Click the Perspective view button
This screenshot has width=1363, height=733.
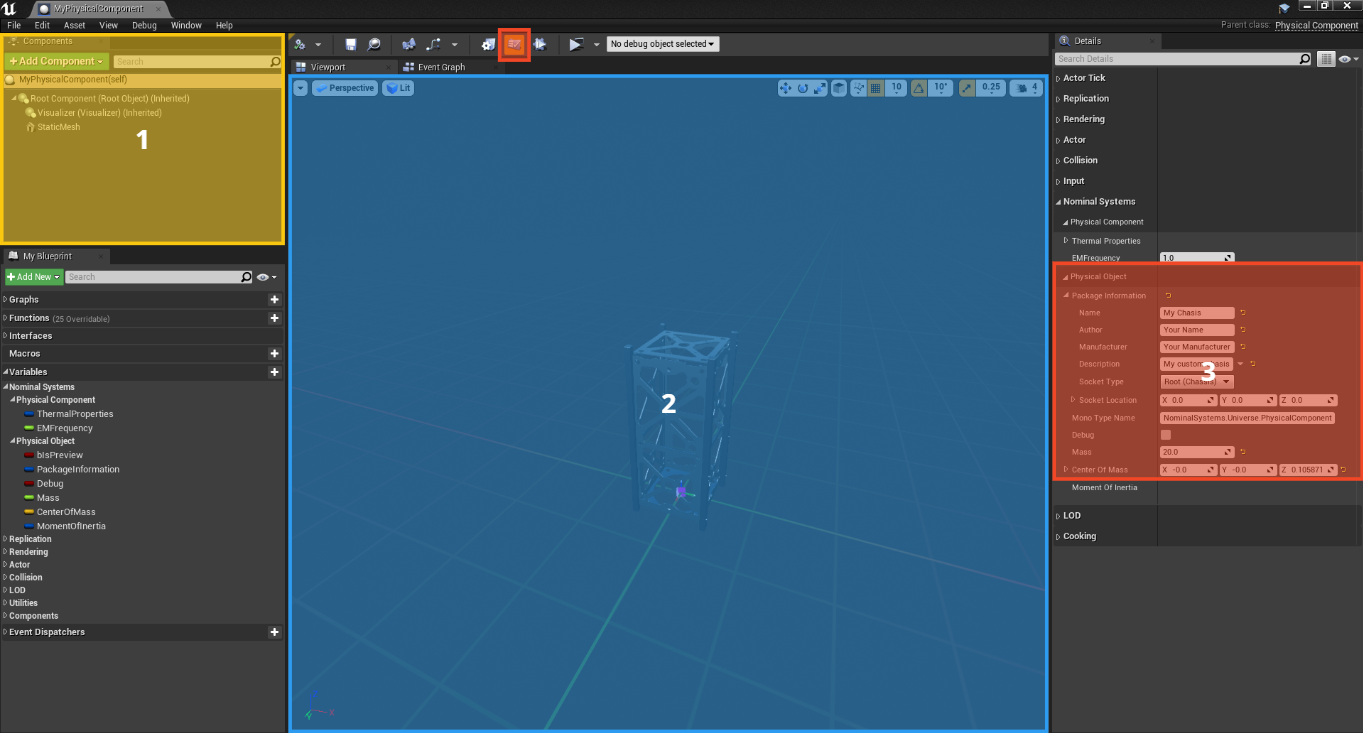tap(345, 88)
